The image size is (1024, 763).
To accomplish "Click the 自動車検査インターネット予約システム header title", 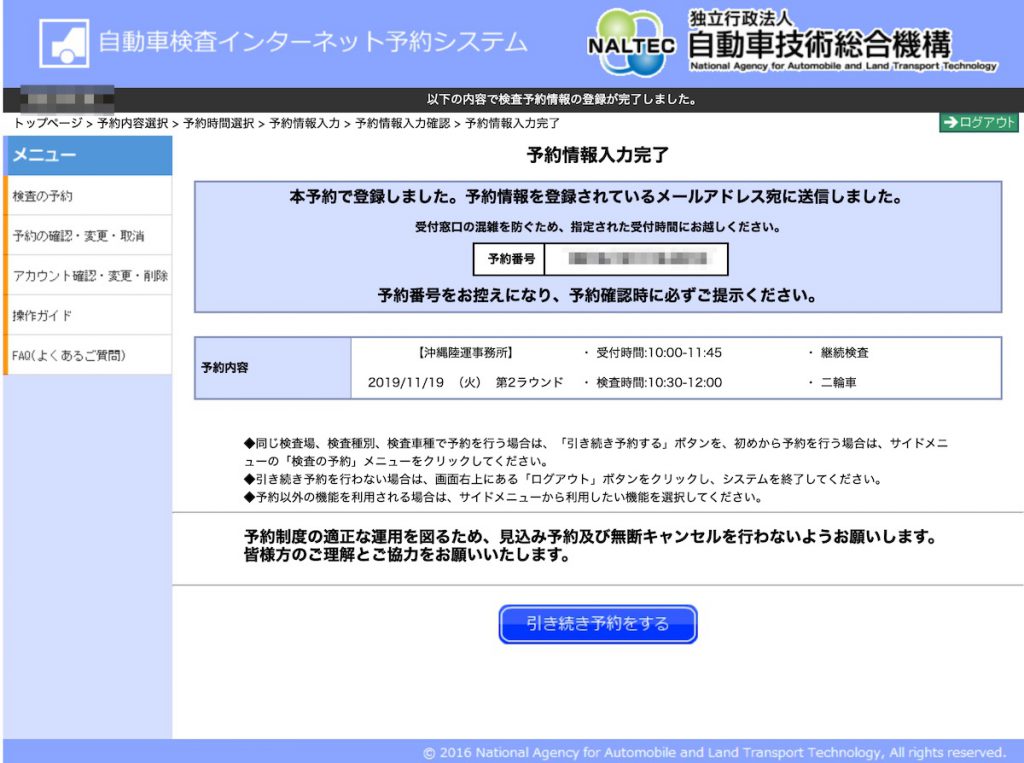I will (311, 42).
